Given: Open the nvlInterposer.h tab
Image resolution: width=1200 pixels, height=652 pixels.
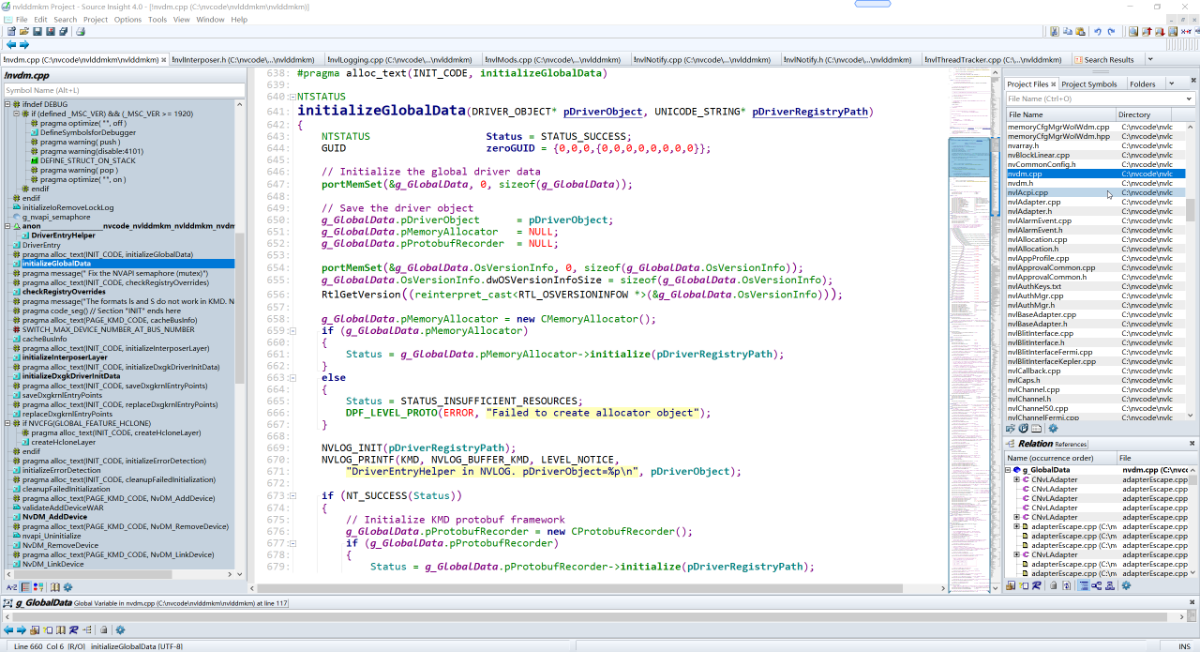Looking at the screenshot, I should click(x=248, y=60).
